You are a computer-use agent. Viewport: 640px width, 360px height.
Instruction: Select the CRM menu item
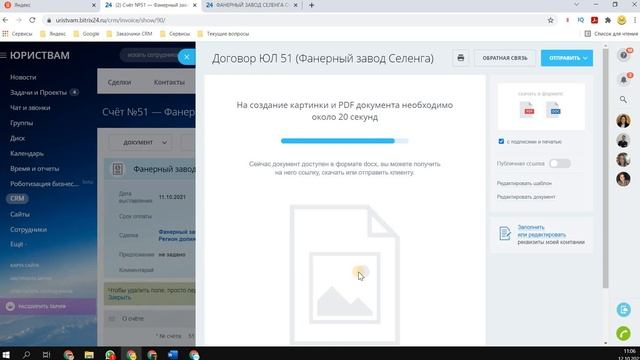point(17,198)
